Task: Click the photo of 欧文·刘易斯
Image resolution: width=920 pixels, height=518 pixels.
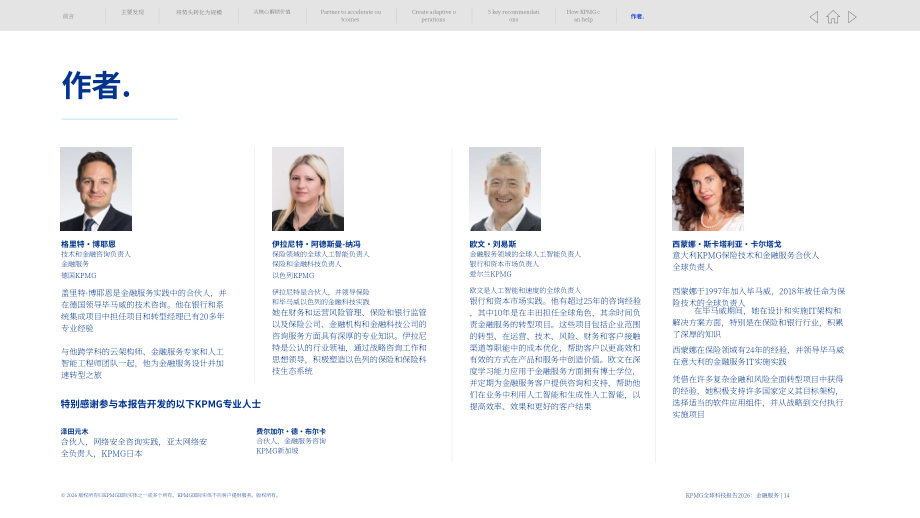Action: (505, 189)
